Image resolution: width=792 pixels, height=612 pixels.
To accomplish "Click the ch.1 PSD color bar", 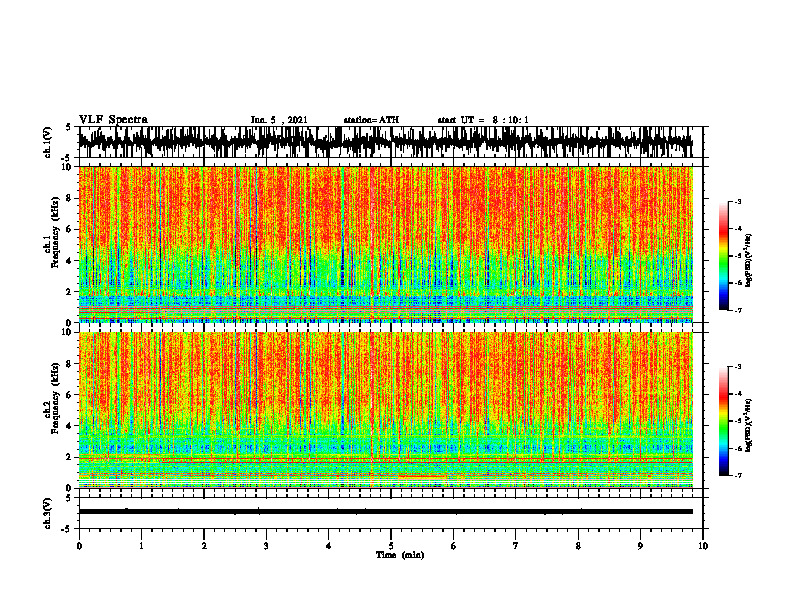I will tap(723, 256).
